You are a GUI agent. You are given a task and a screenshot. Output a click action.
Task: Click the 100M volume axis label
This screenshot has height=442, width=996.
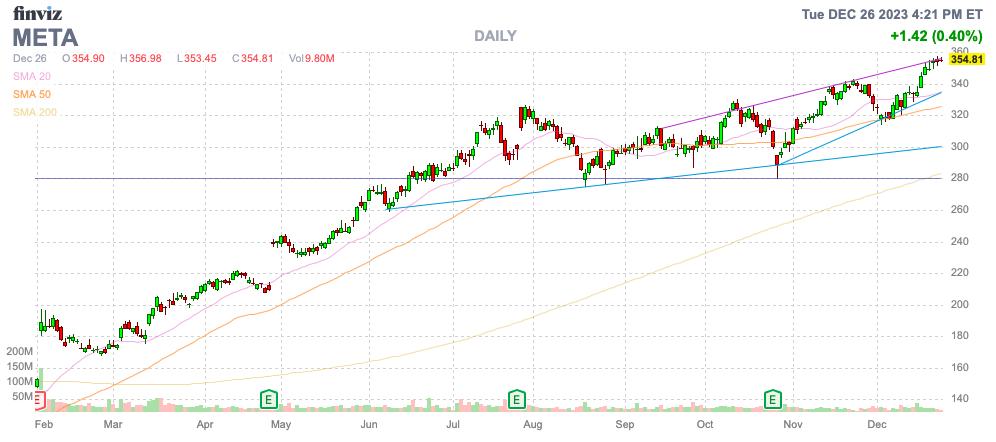click(x=18, y=382)
